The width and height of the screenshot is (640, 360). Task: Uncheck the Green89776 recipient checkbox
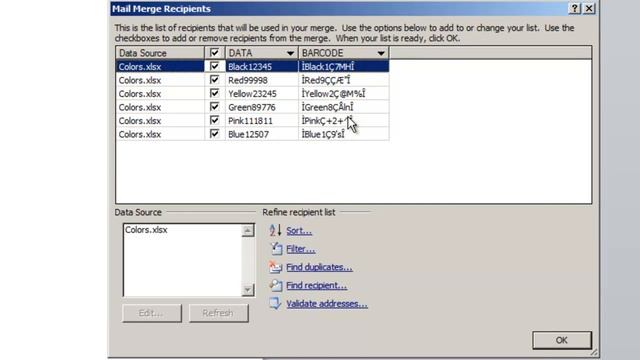tap(214, 107)
